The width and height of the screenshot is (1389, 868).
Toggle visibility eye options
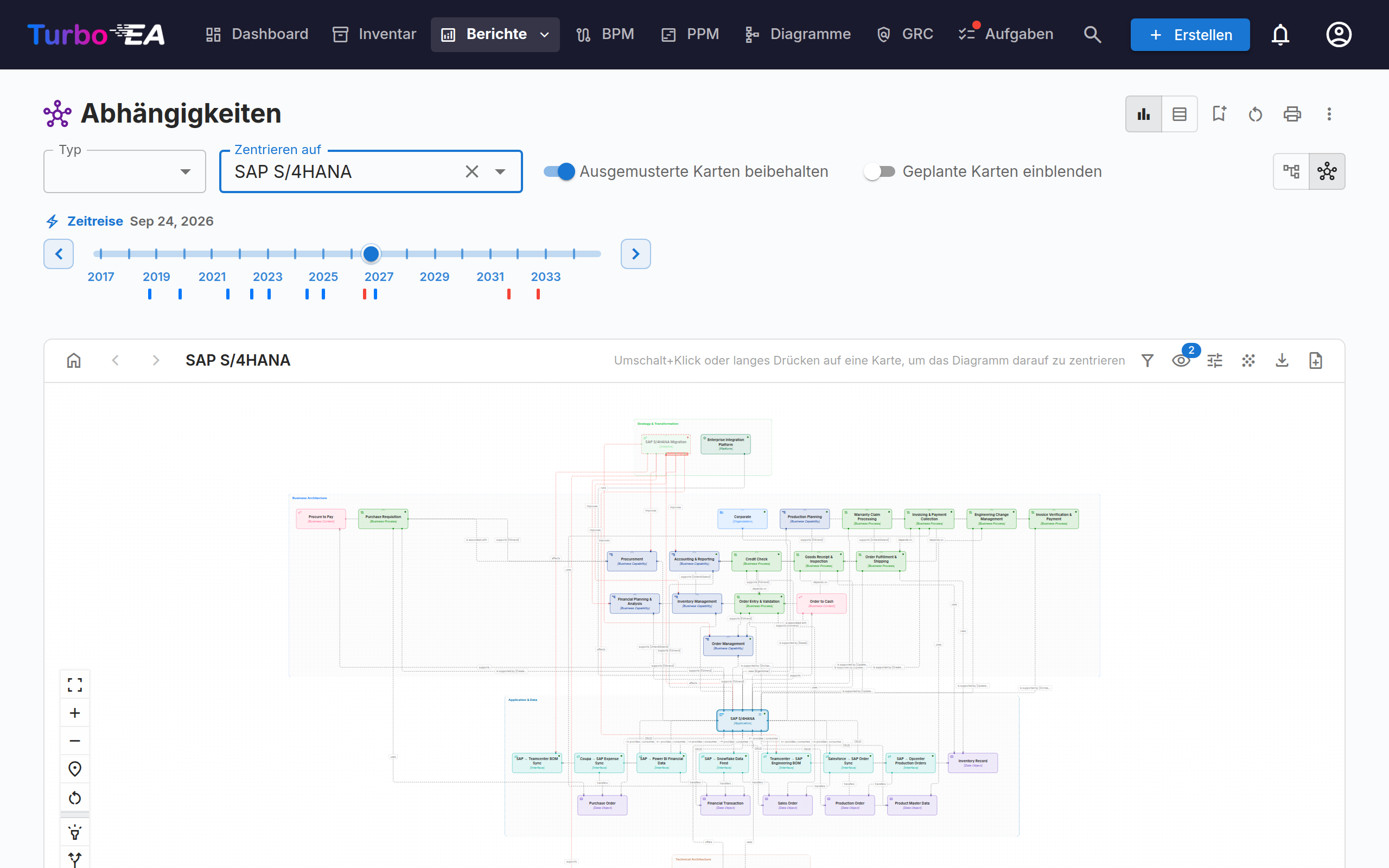1181,361
